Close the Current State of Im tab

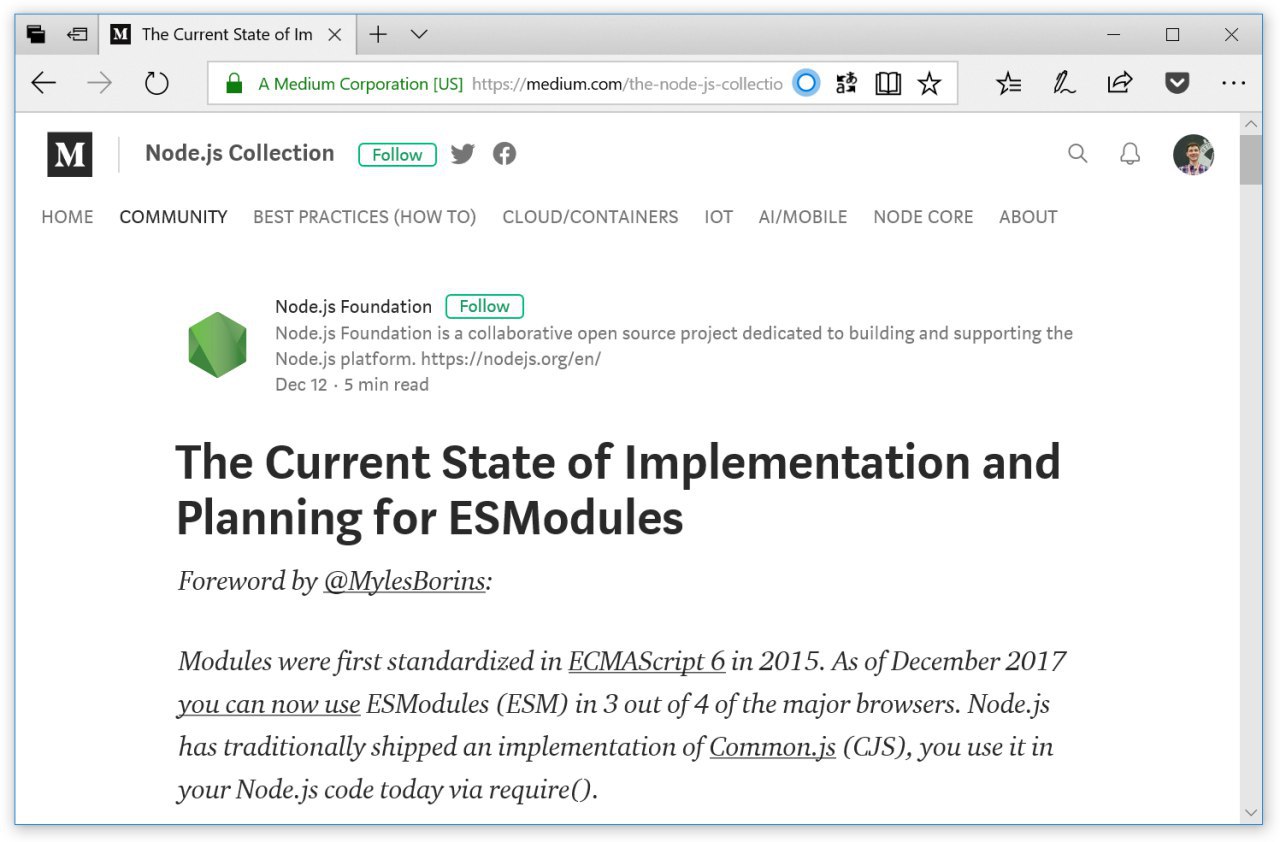pyautogui.click(x=335, y=34)
